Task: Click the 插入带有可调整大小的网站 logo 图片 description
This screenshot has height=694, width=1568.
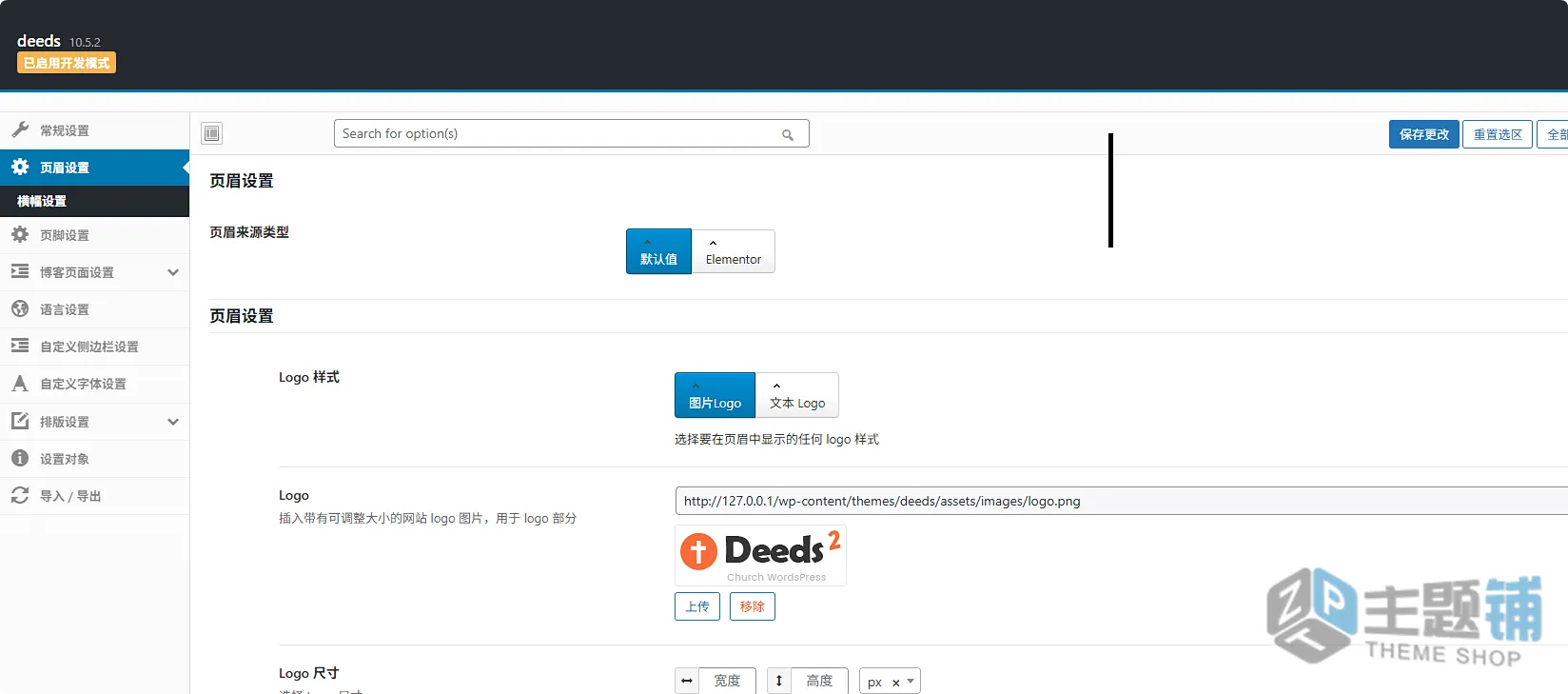Action: coord(427,518)
